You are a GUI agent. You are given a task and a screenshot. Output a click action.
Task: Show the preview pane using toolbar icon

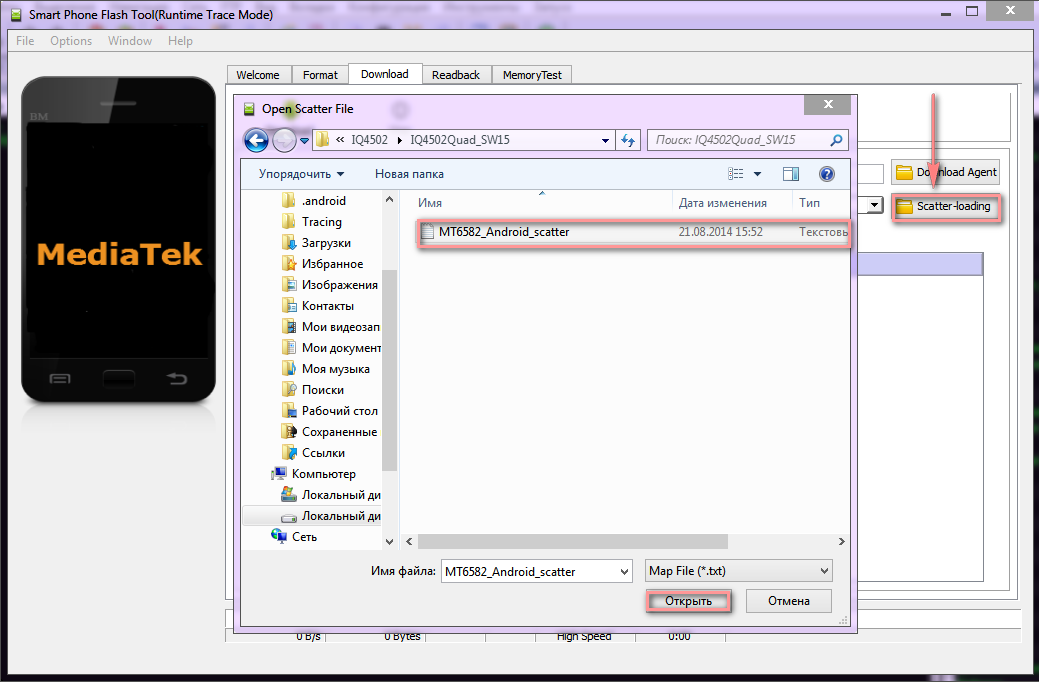(x=790, y=174)
